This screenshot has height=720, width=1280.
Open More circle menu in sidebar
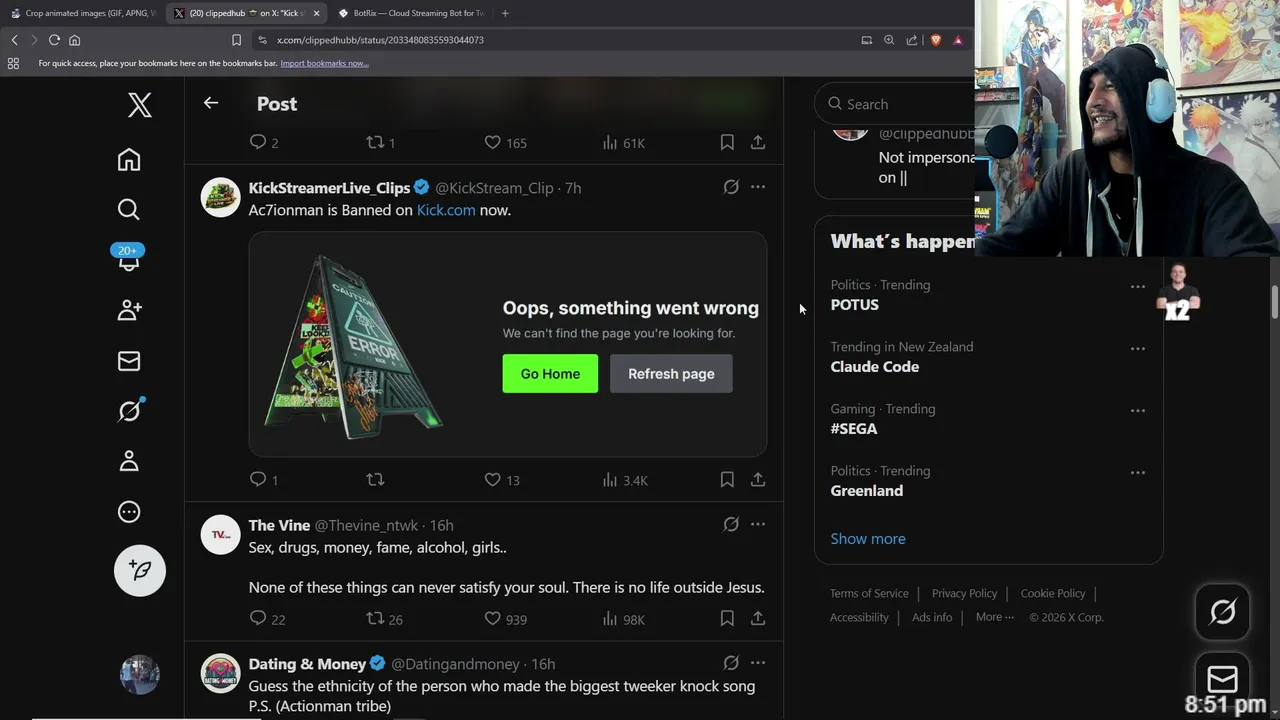point(129,512)
